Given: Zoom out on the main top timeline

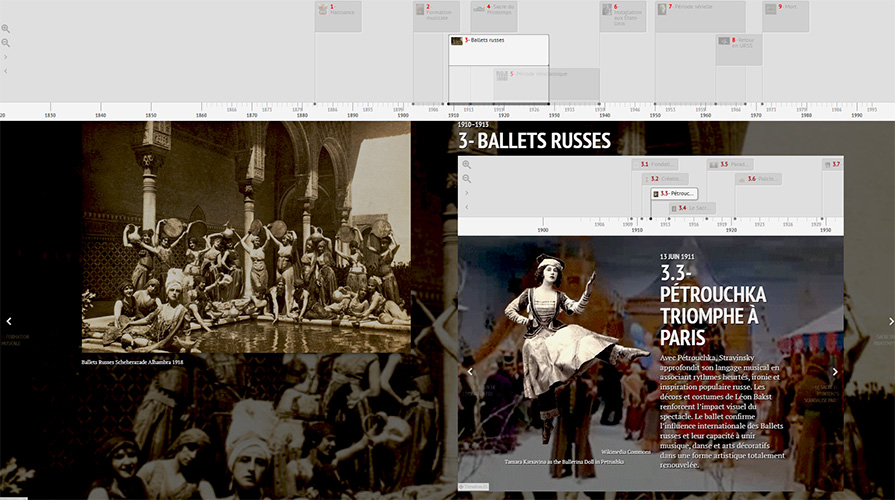Looking at the screenshot, I should (6, 43).
